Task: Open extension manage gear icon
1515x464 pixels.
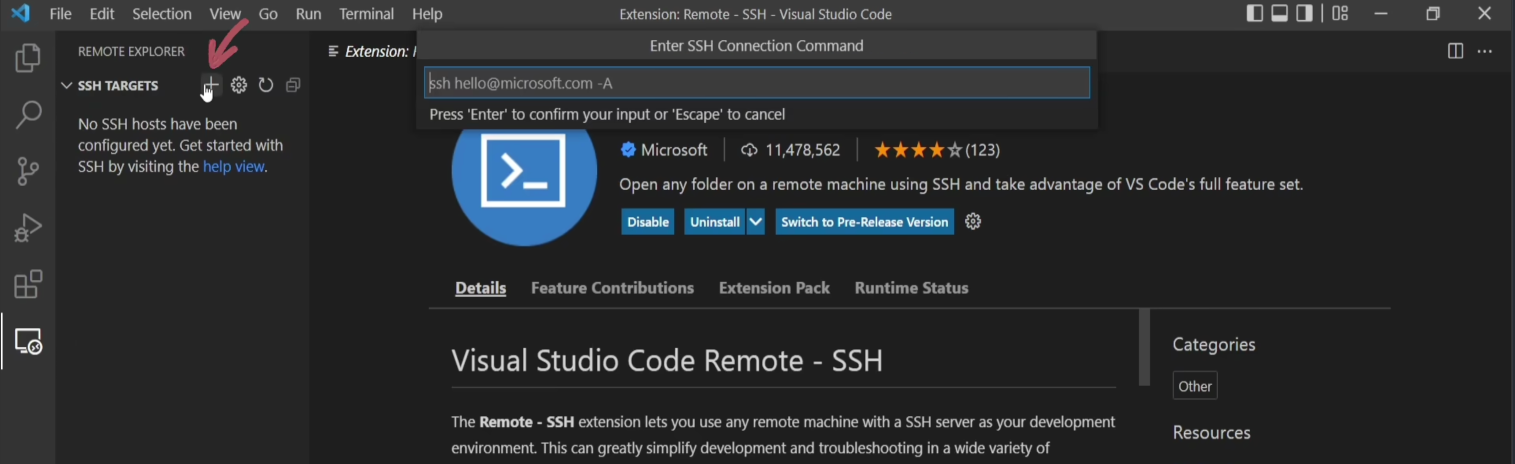Action: point(973,222)
